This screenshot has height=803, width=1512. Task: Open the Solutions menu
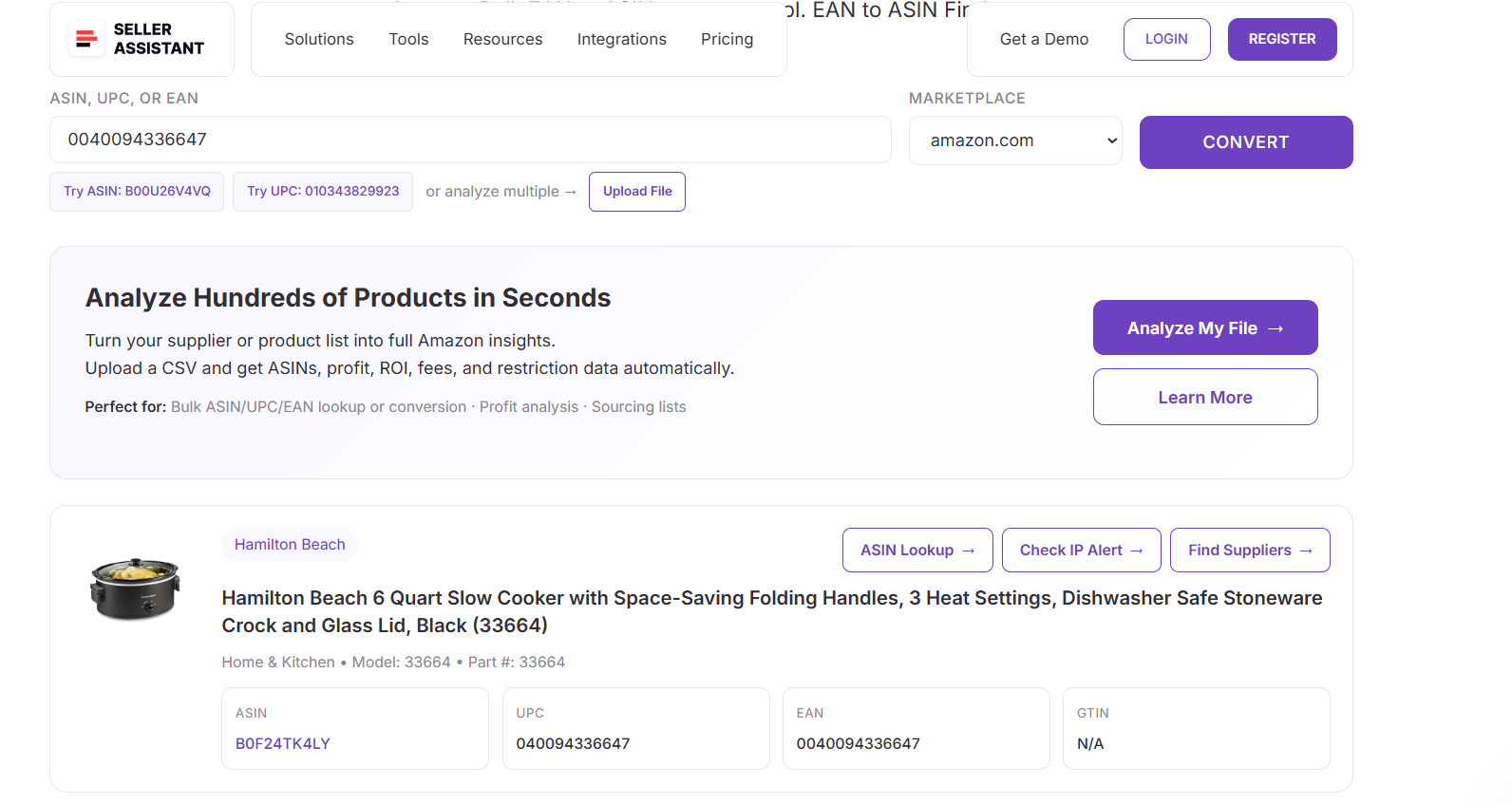click(319, 39)
